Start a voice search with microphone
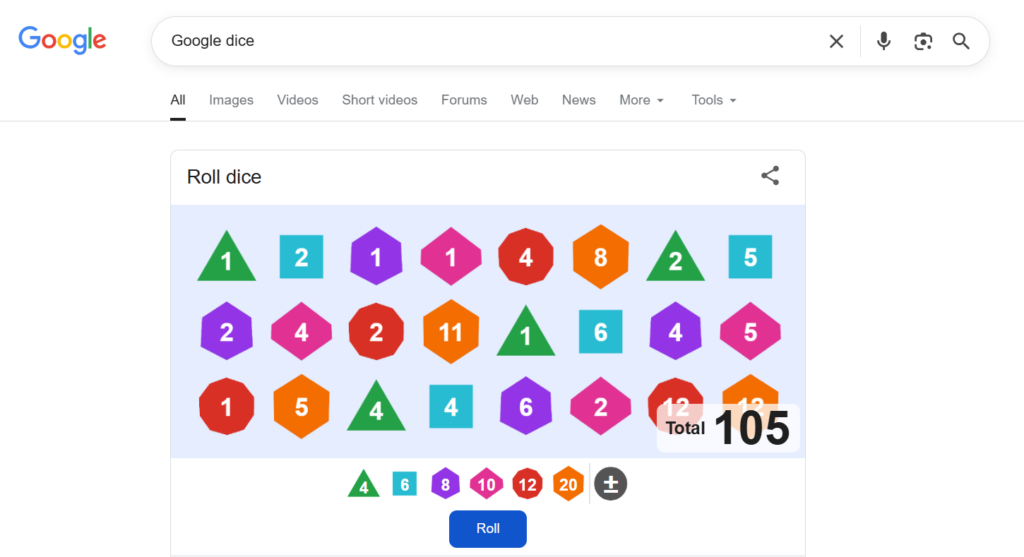The image size is (1024, 557). 883,41
